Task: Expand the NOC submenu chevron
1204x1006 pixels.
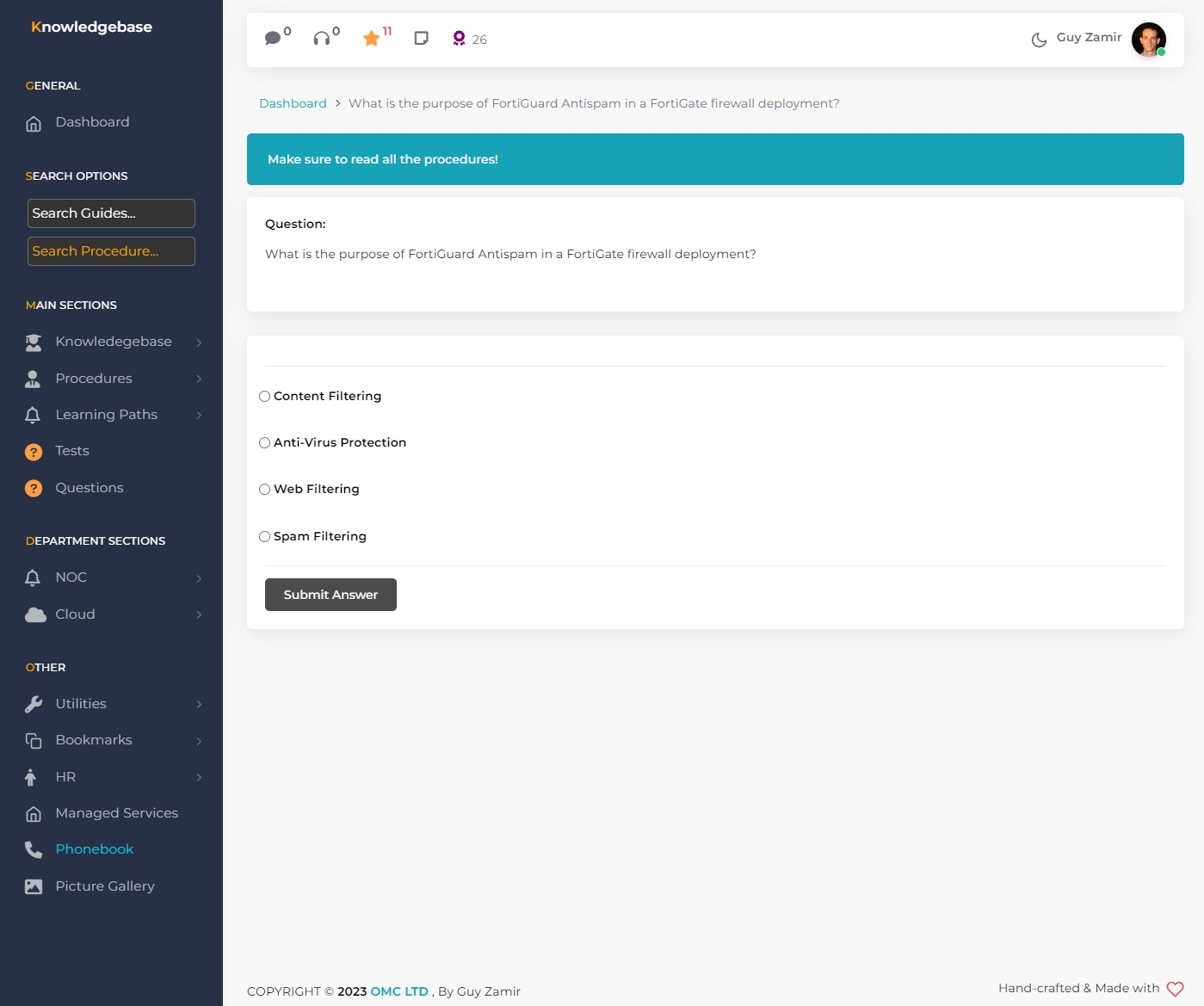Action: coord(199,578)
